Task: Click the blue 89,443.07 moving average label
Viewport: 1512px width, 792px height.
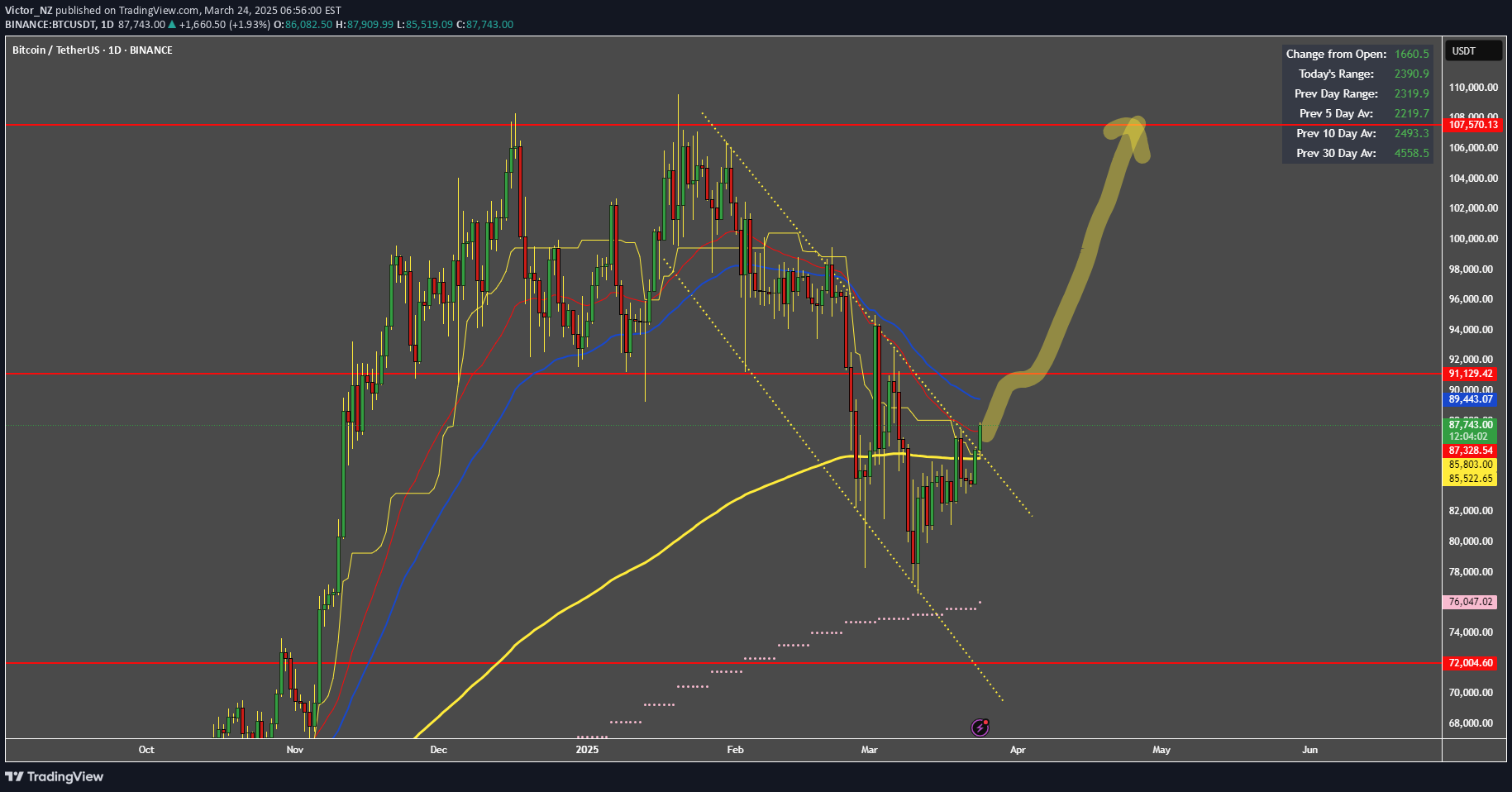Action: (x=1471, y=399)
